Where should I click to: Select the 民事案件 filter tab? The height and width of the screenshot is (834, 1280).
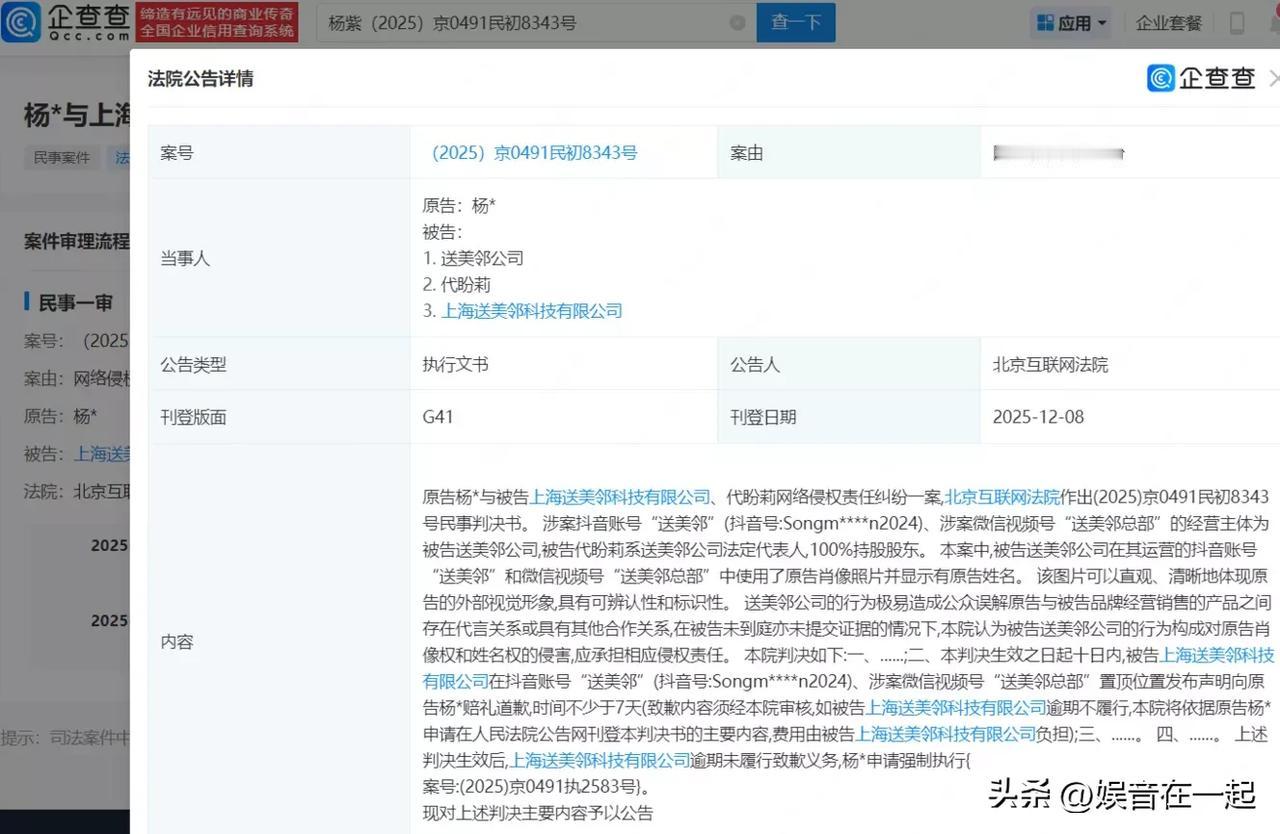pyautogui.click(x=60, y=157)
